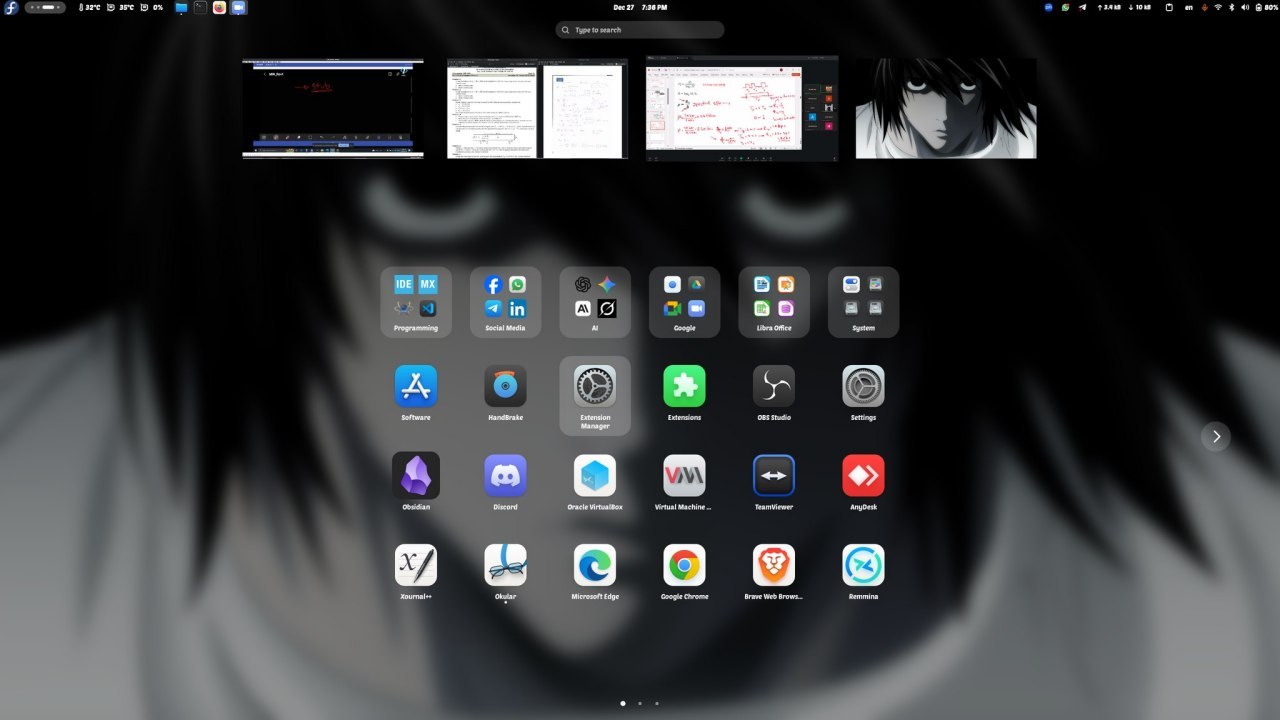Select the whiteboard with red notes thumbnail
This screenshot has height=720, width=1280.
pos(742,108)
